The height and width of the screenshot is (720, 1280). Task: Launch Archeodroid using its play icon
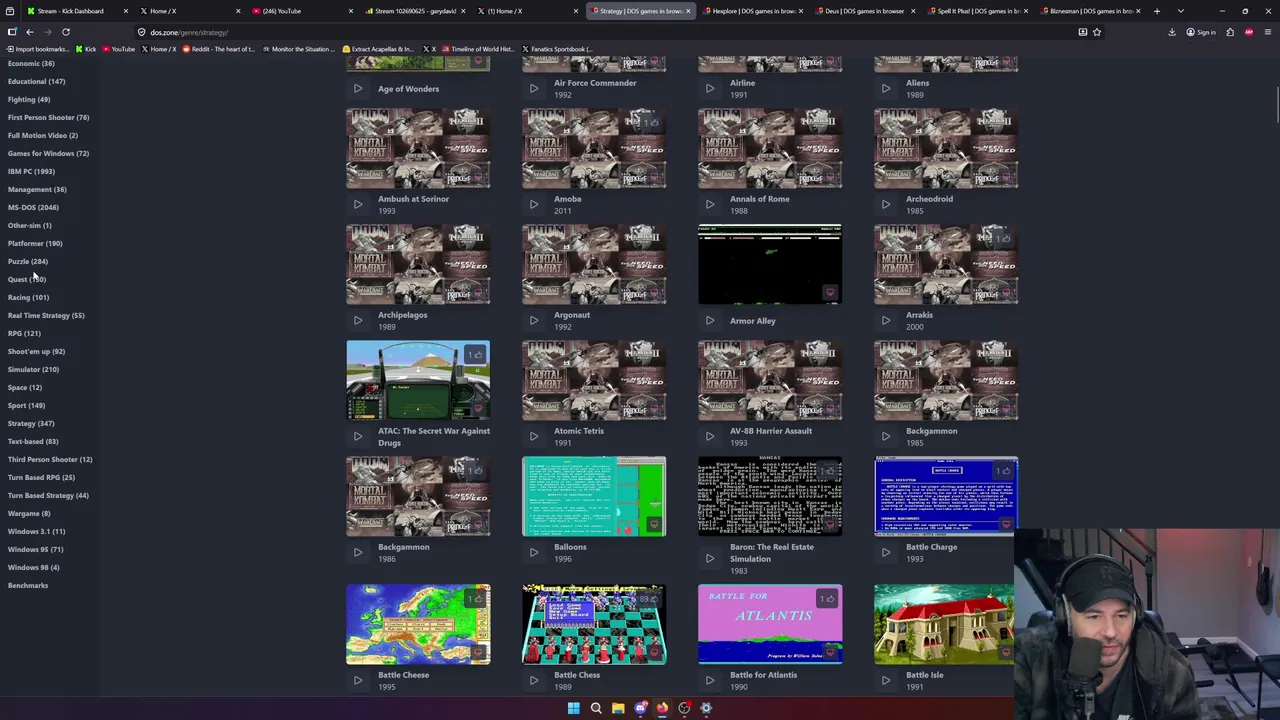[x=886, y=205]
